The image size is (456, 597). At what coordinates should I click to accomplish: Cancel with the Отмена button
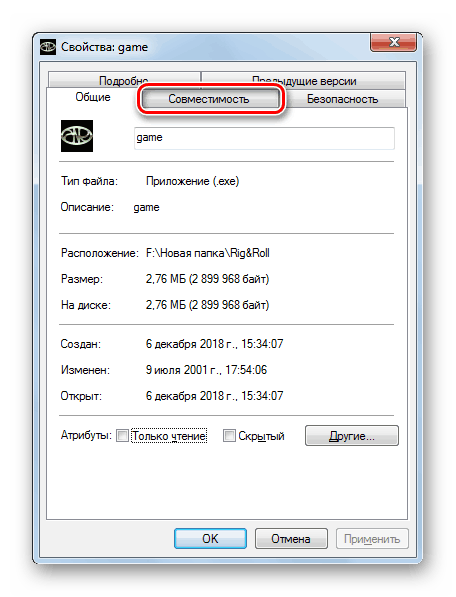coord(291,538)
